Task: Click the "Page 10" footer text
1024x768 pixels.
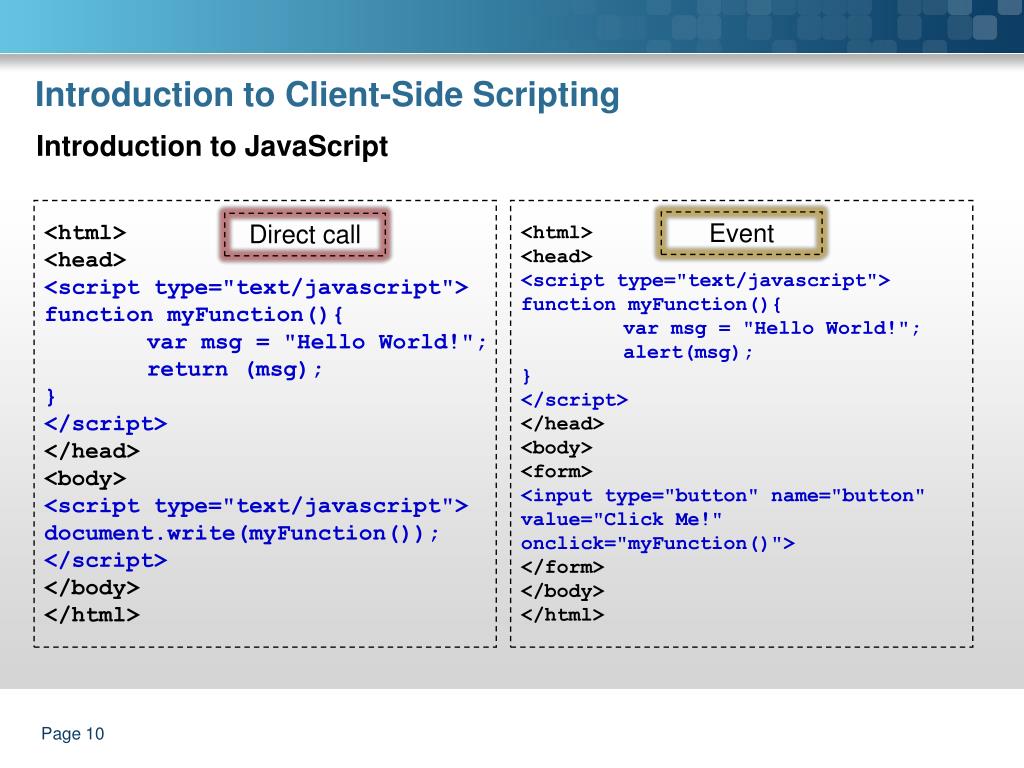Action: [72, 734]
